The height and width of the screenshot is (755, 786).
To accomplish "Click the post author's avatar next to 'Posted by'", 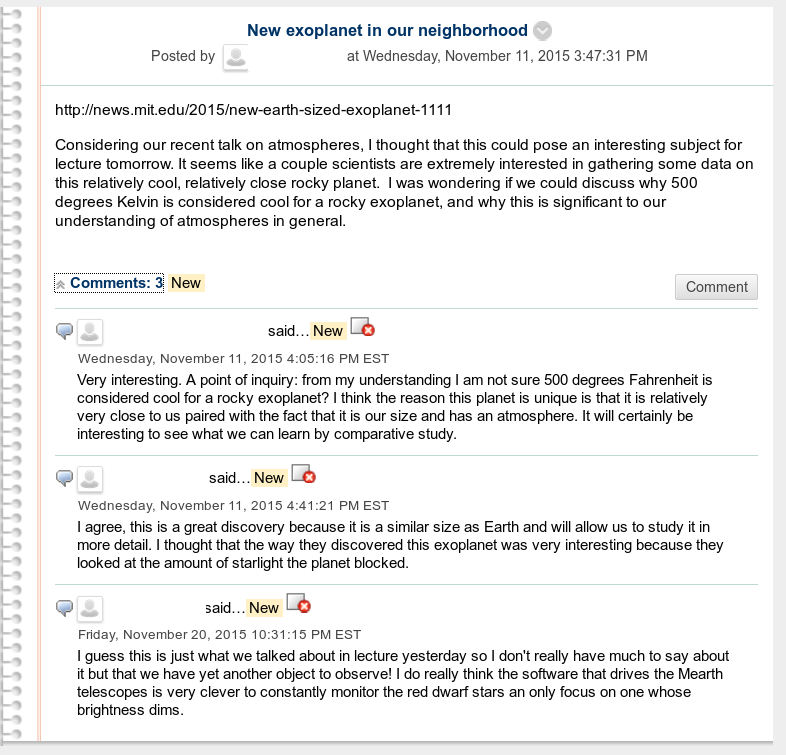I will click(235, 57).
